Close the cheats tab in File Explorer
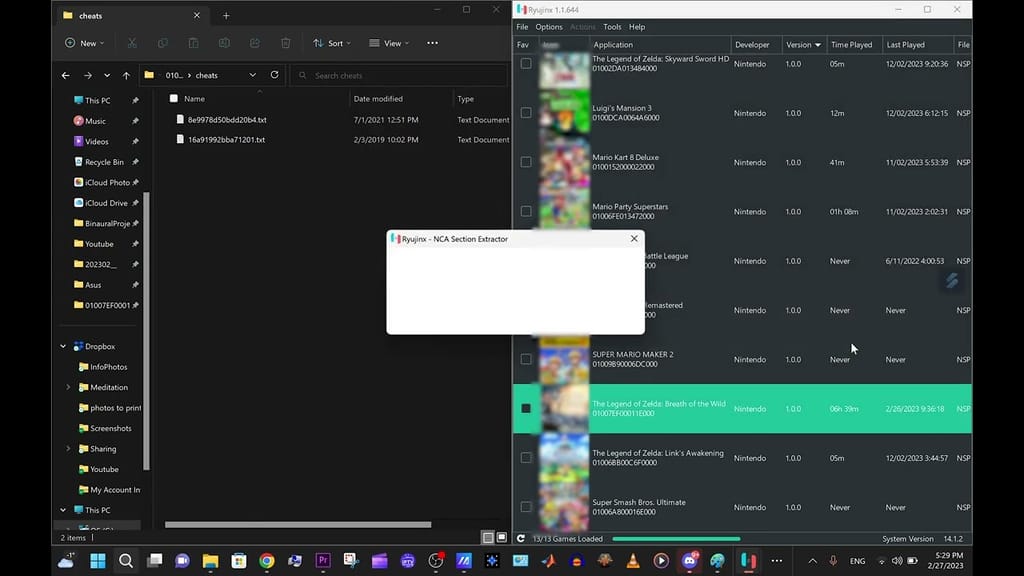 click(x=197, y=15)
